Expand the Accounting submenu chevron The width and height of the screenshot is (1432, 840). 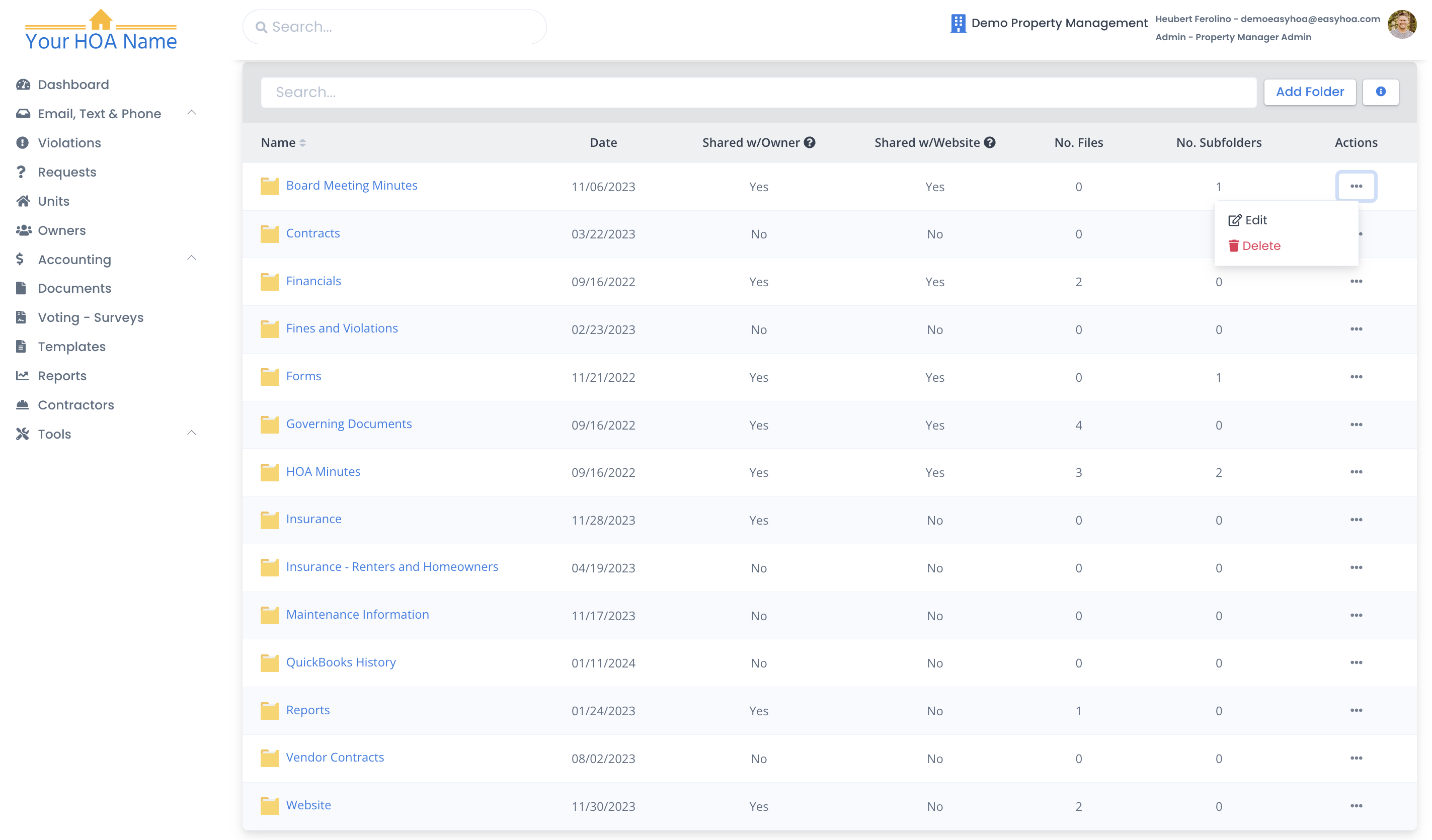click(x=192, y=258)
